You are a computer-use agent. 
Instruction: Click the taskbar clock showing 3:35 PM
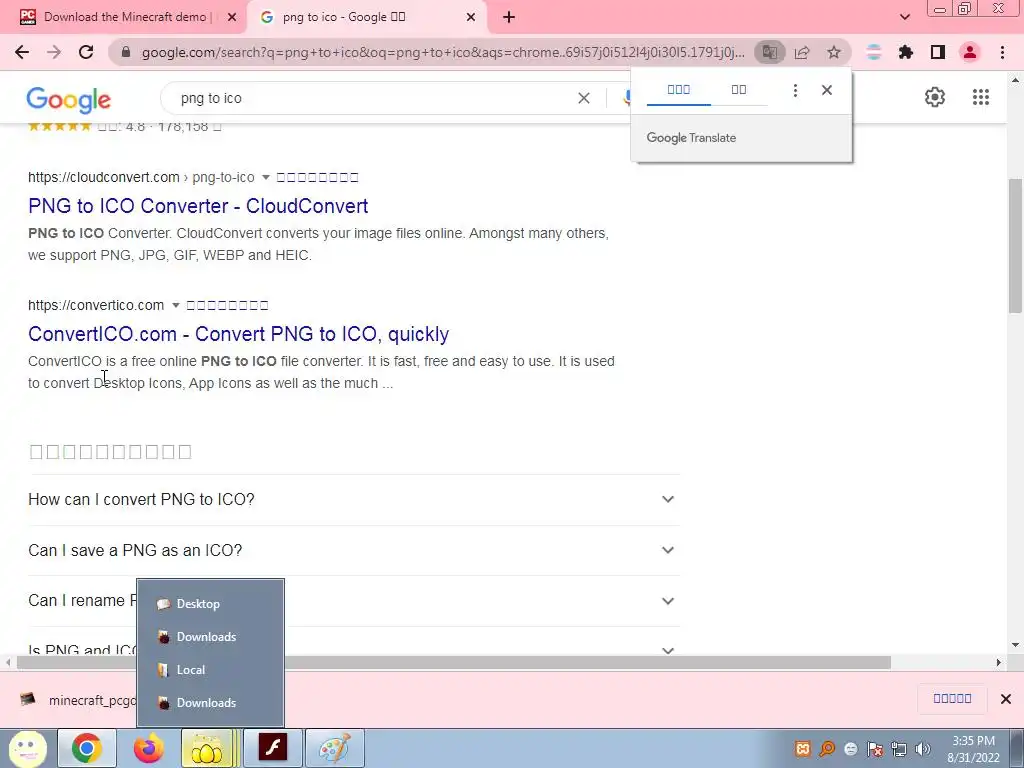pos(973,749)
